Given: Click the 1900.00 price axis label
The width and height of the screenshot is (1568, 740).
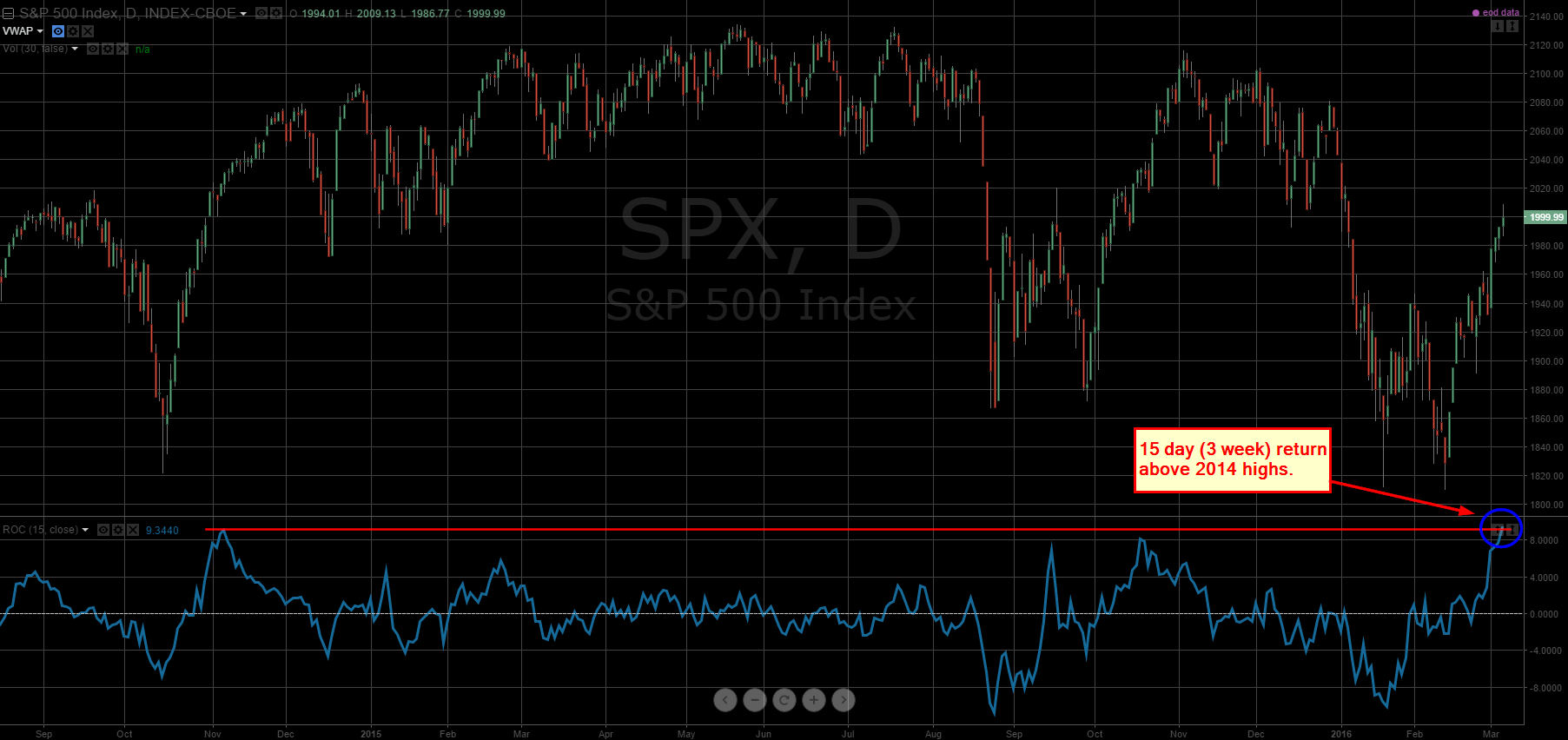Looking at the screenshot, I should click(1546, 361).
